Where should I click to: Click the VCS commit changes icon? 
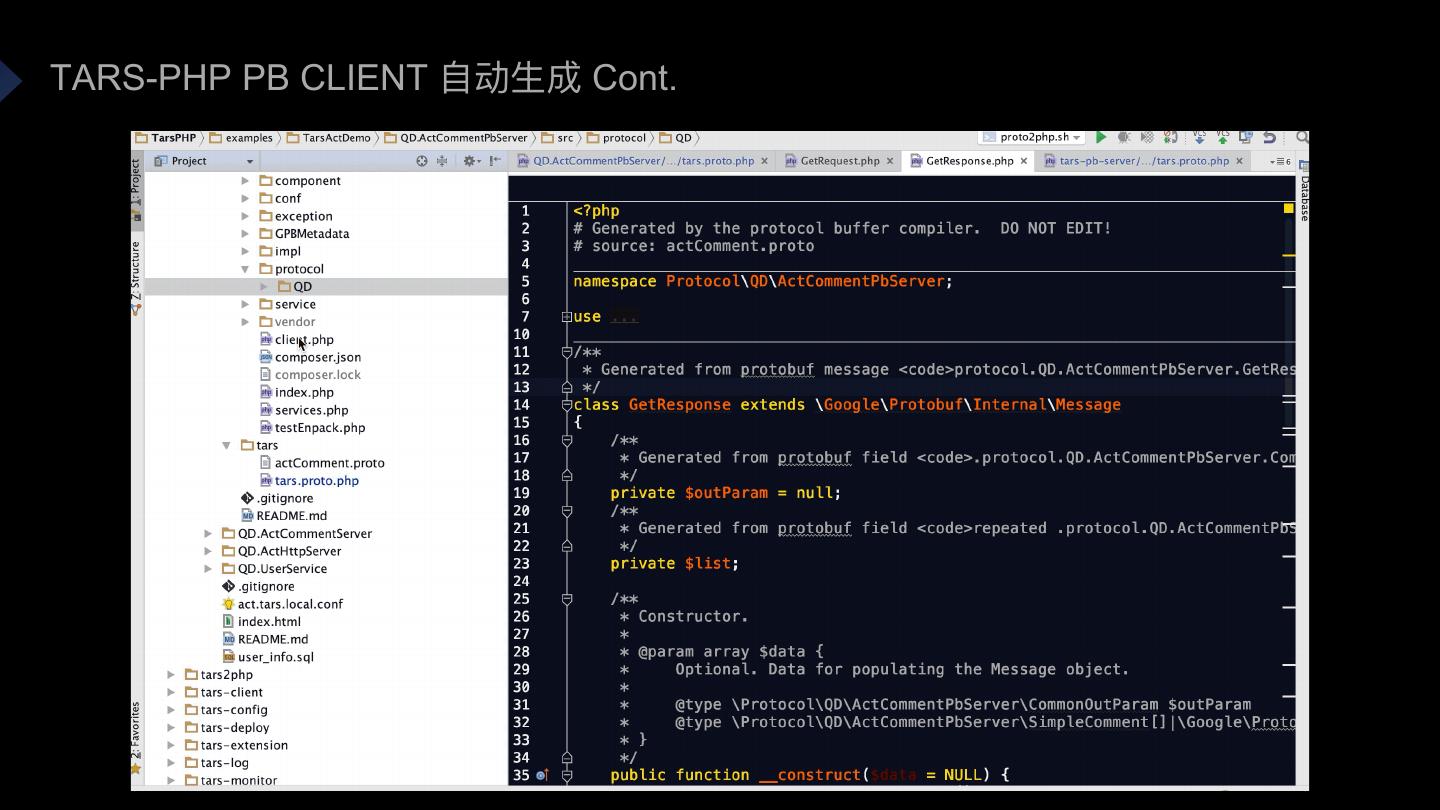tap(1222, 138)
